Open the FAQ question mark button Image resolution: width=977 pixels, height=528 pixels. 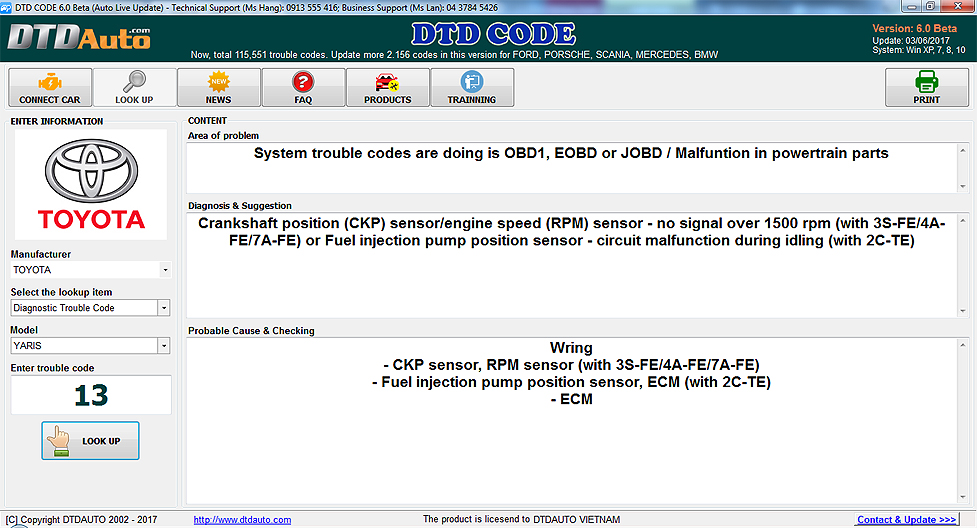[x=303, y=88]
